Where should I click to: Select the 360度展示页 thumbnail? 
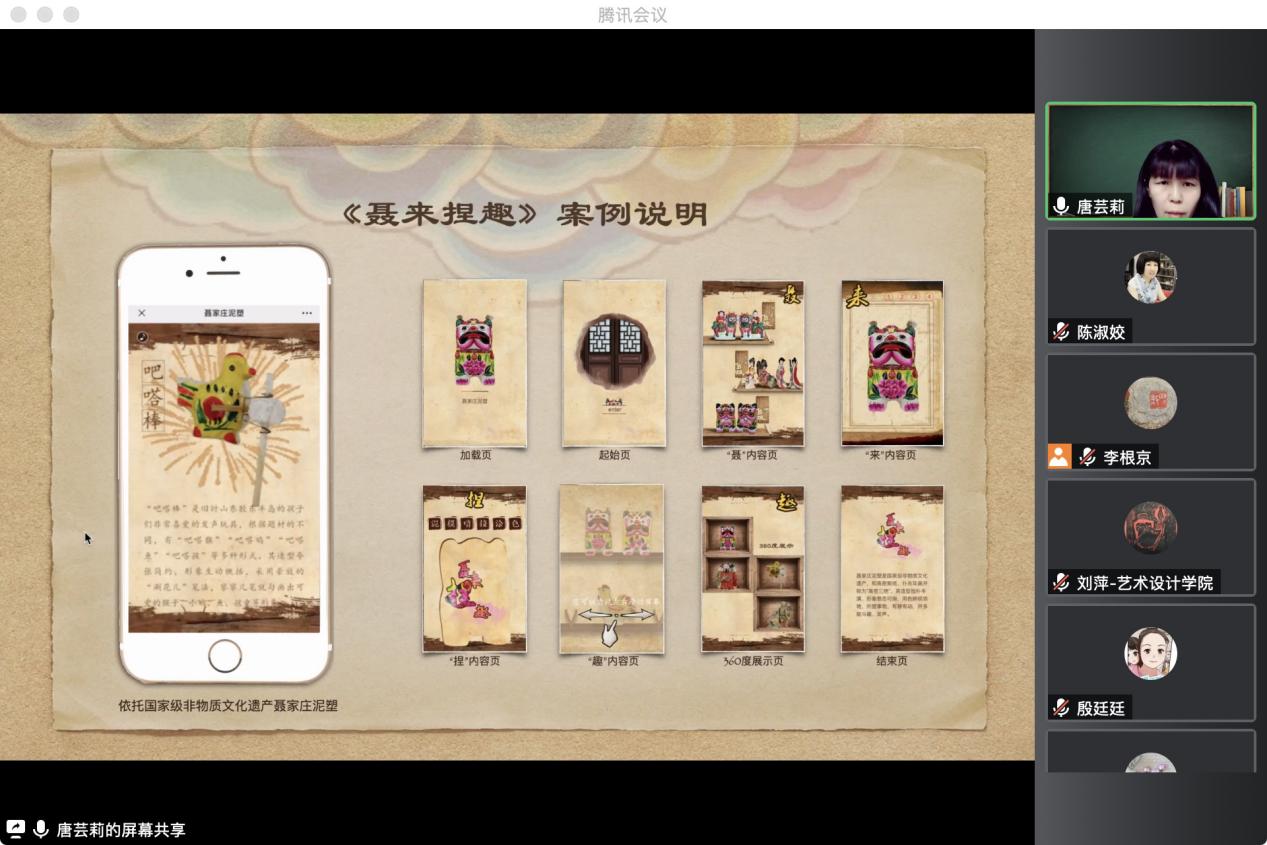click(752, 568)
